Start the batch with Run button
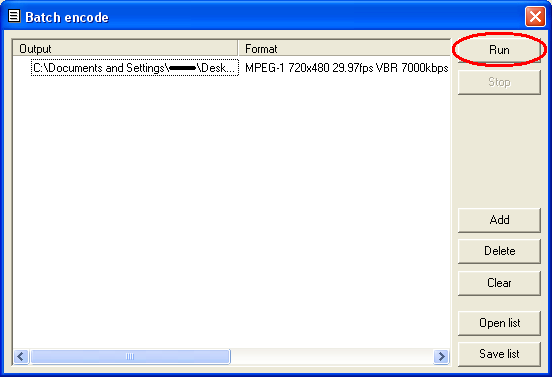 coord(499,50)
